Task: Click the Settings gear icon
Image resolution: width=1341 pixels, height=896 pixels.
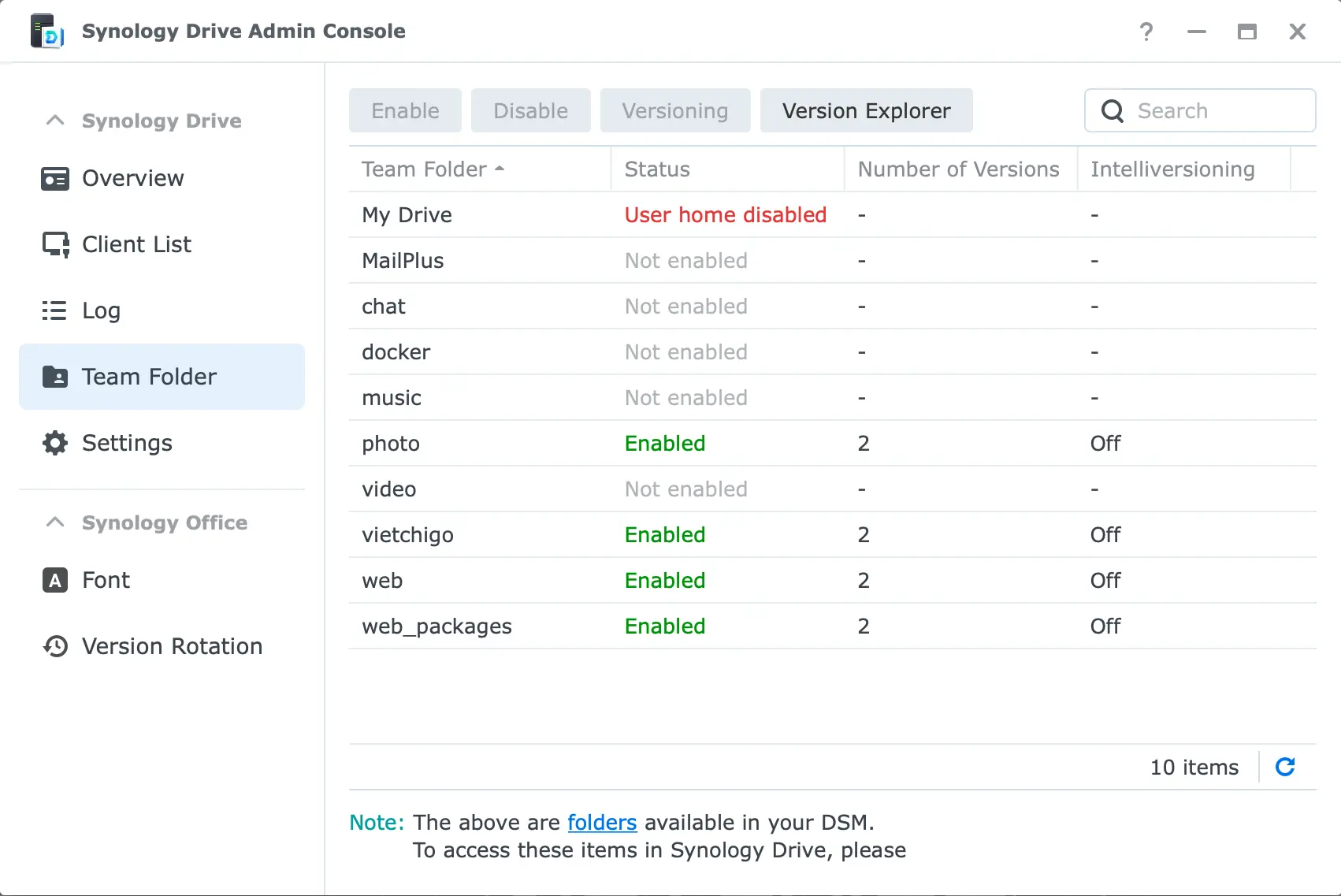Action: [54, 443]
